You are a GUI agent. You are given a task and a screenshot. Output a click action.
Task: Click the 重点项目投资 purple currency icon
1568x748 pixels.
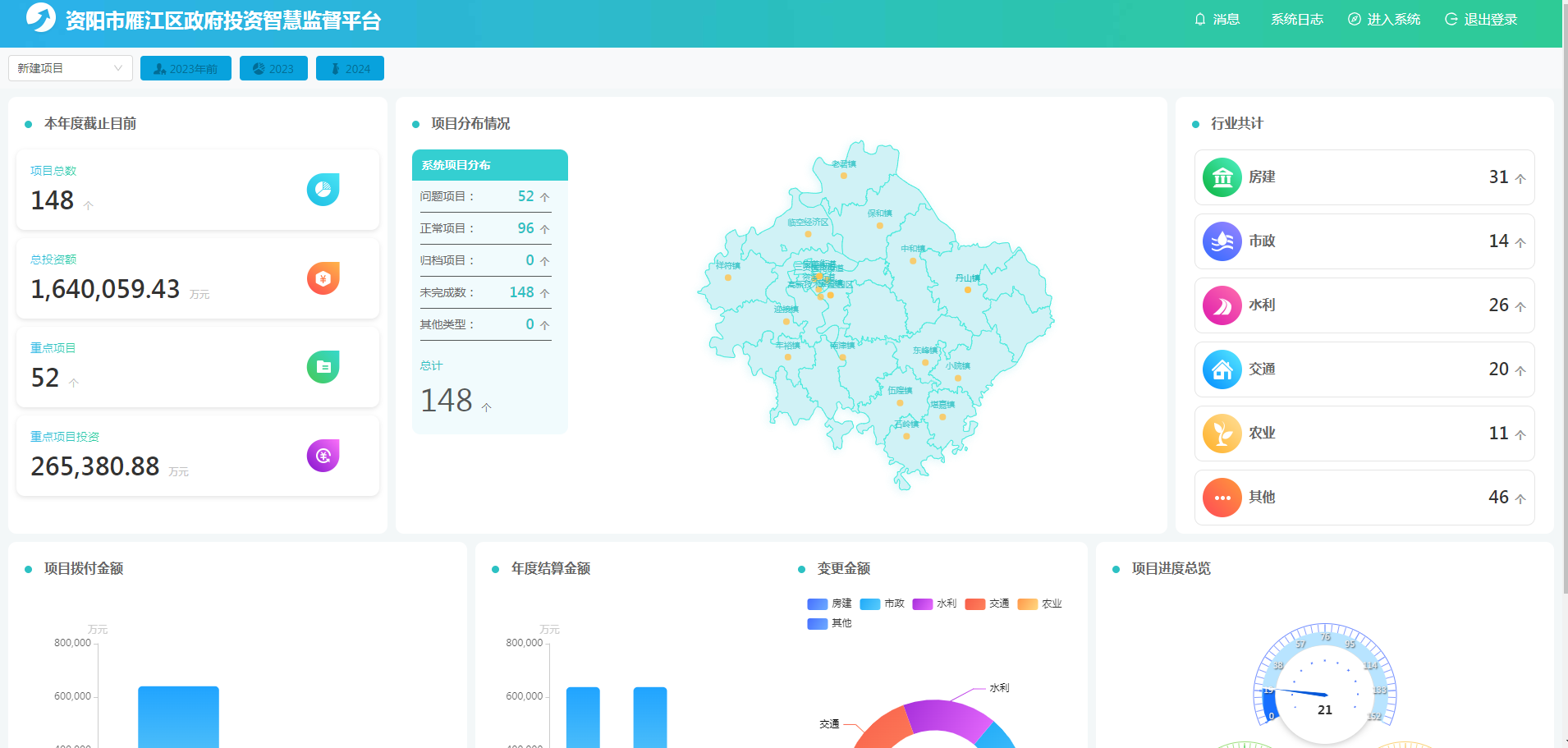click(x=323, y=456)
